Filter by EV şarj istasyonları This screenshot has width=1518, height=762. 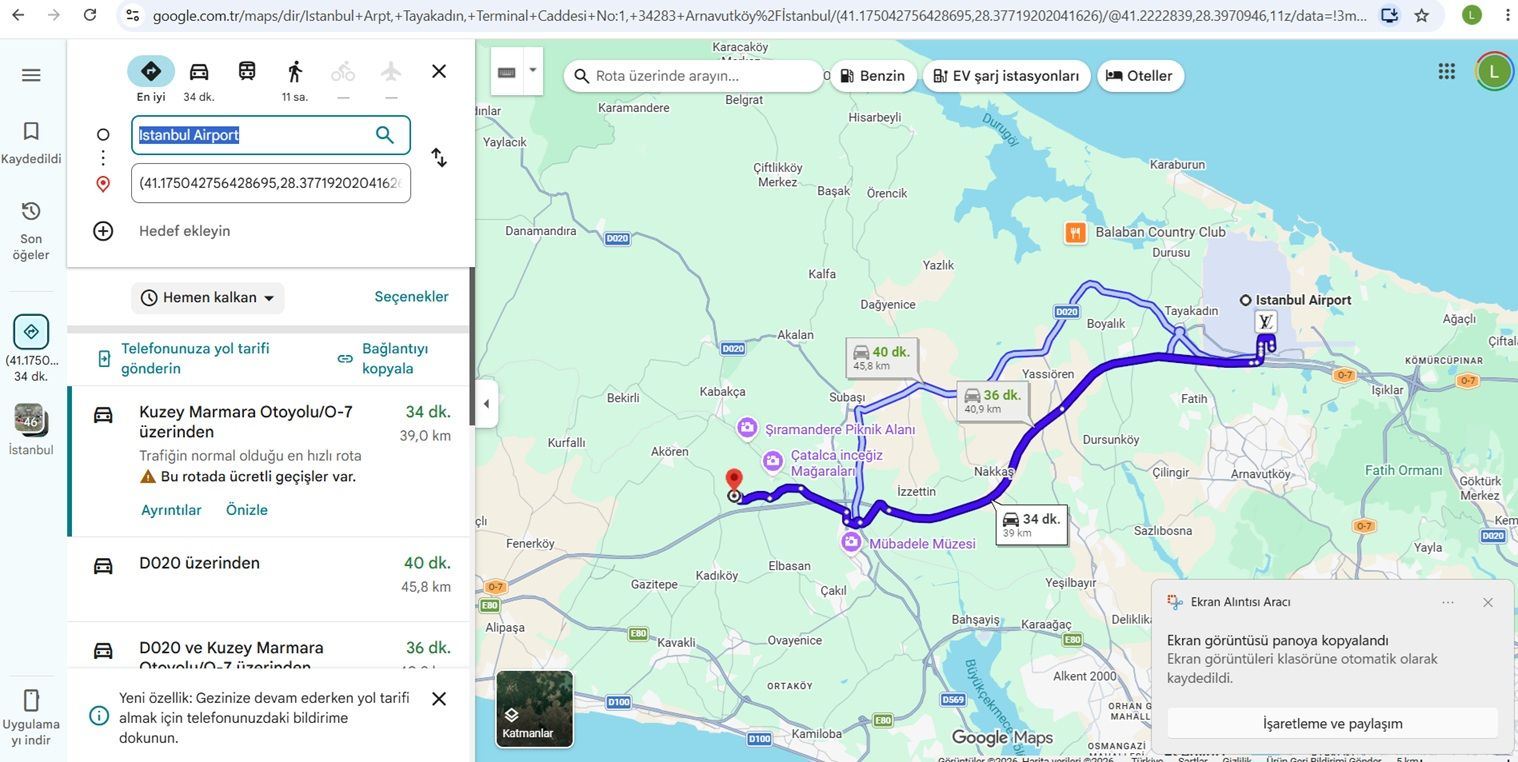click(x=1006, y=76)
